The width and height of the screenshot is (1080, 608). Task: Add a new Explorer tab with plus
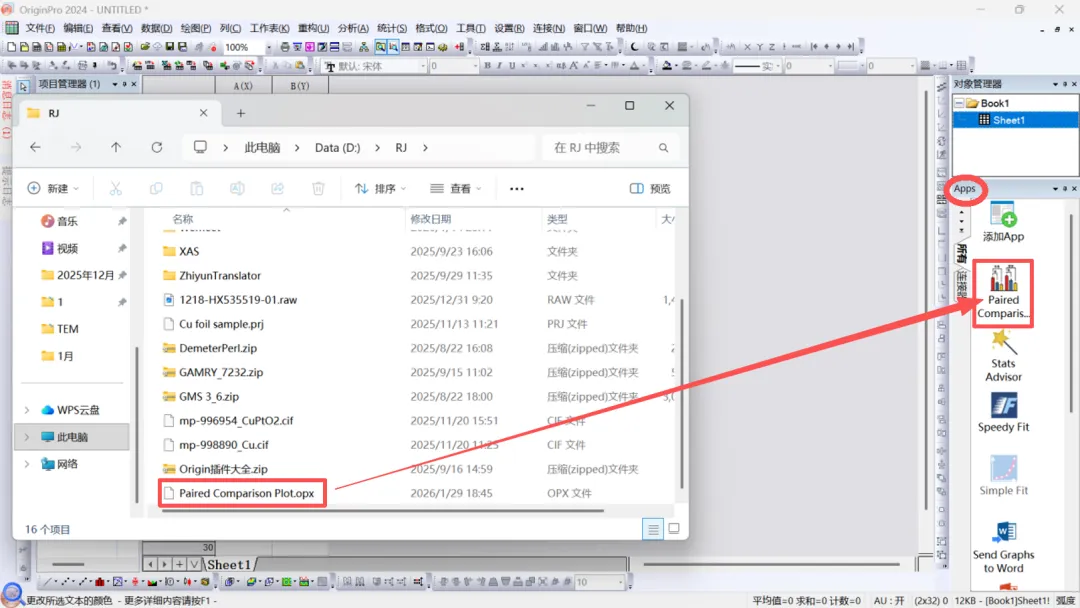[240, 113]
